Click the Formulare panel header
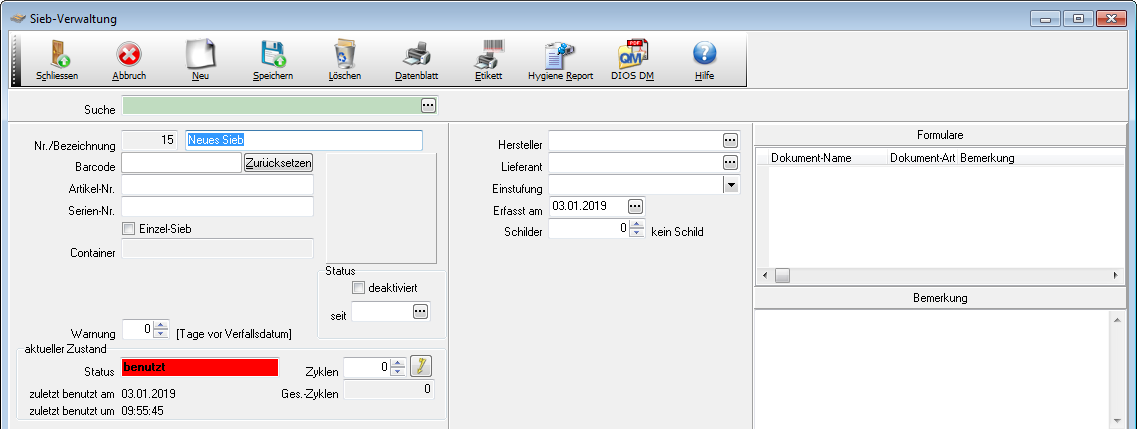 click(x=939, y=136)
